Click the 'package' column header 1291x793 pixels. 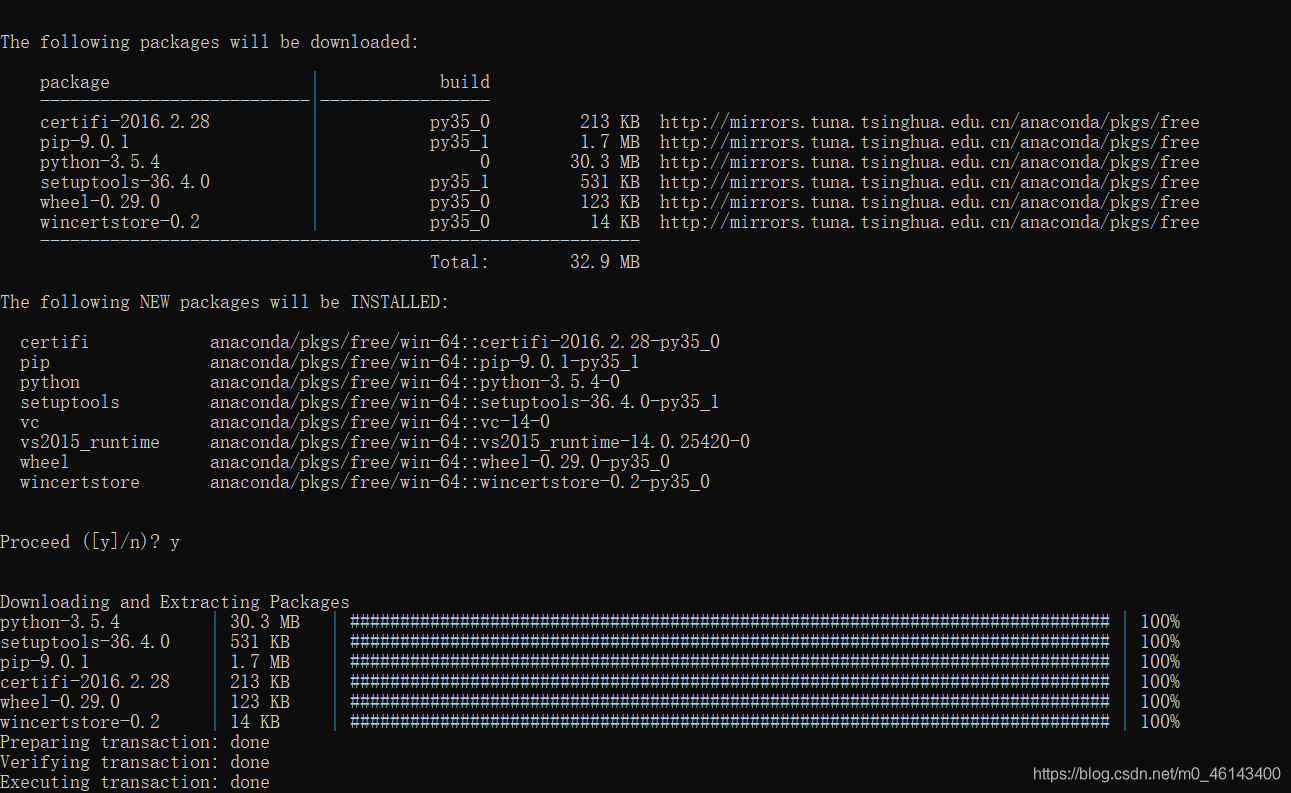coord(75,82)
